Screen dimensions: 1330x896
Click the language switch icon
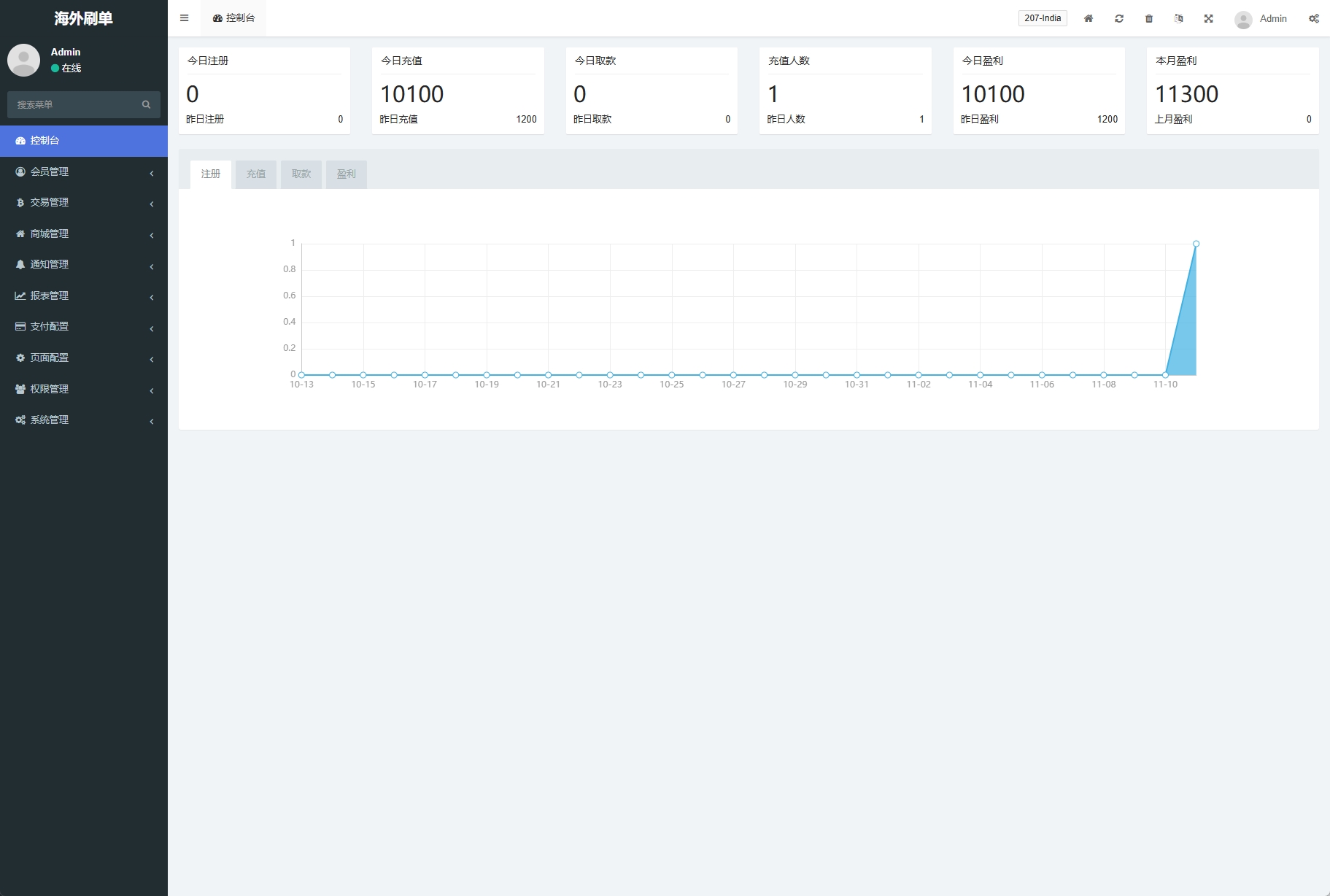[1178, 18]
